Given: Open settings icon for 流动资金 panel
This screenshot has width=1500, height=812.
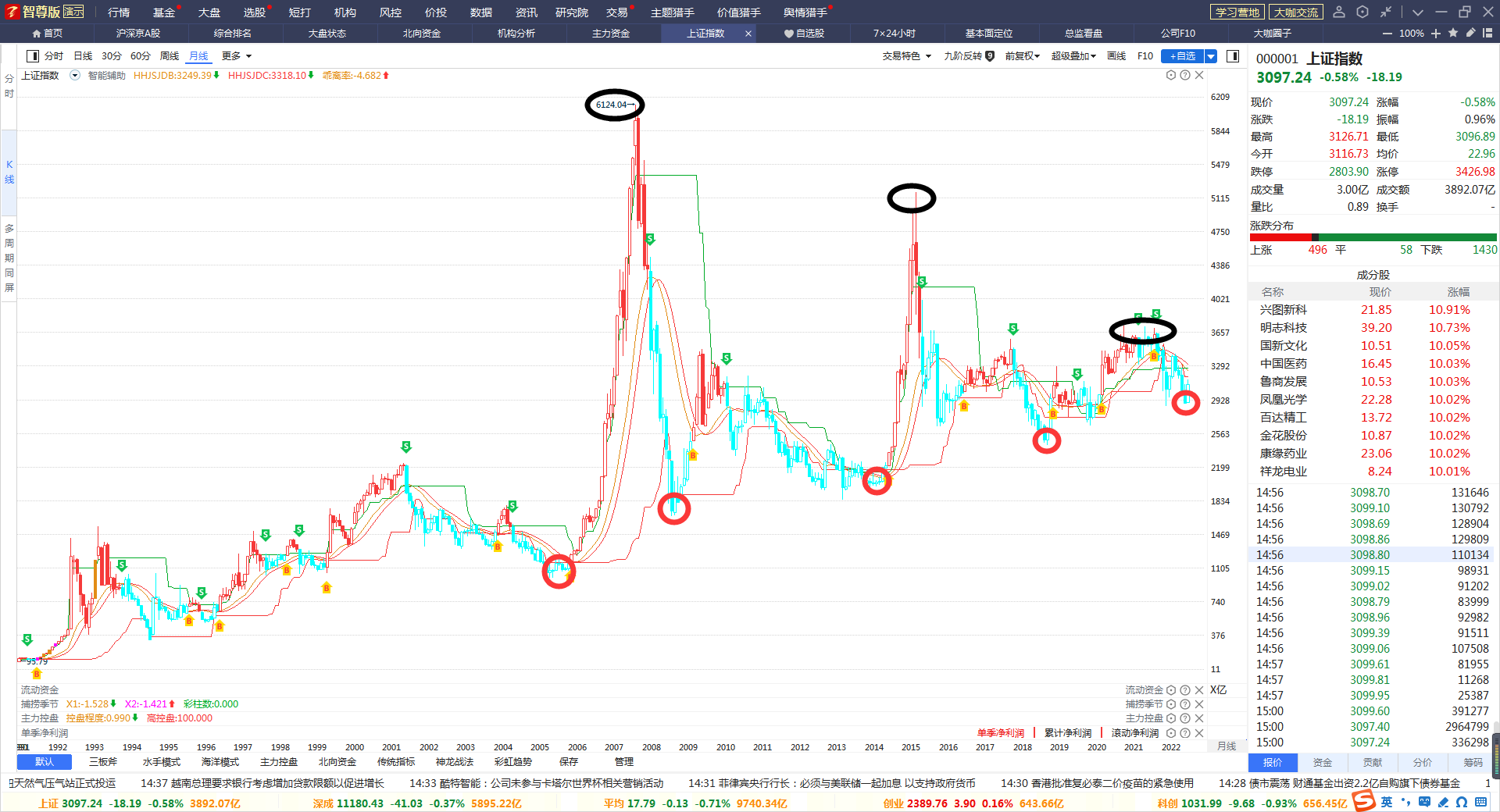Looking at the screenshot, I should (1171, 690).
